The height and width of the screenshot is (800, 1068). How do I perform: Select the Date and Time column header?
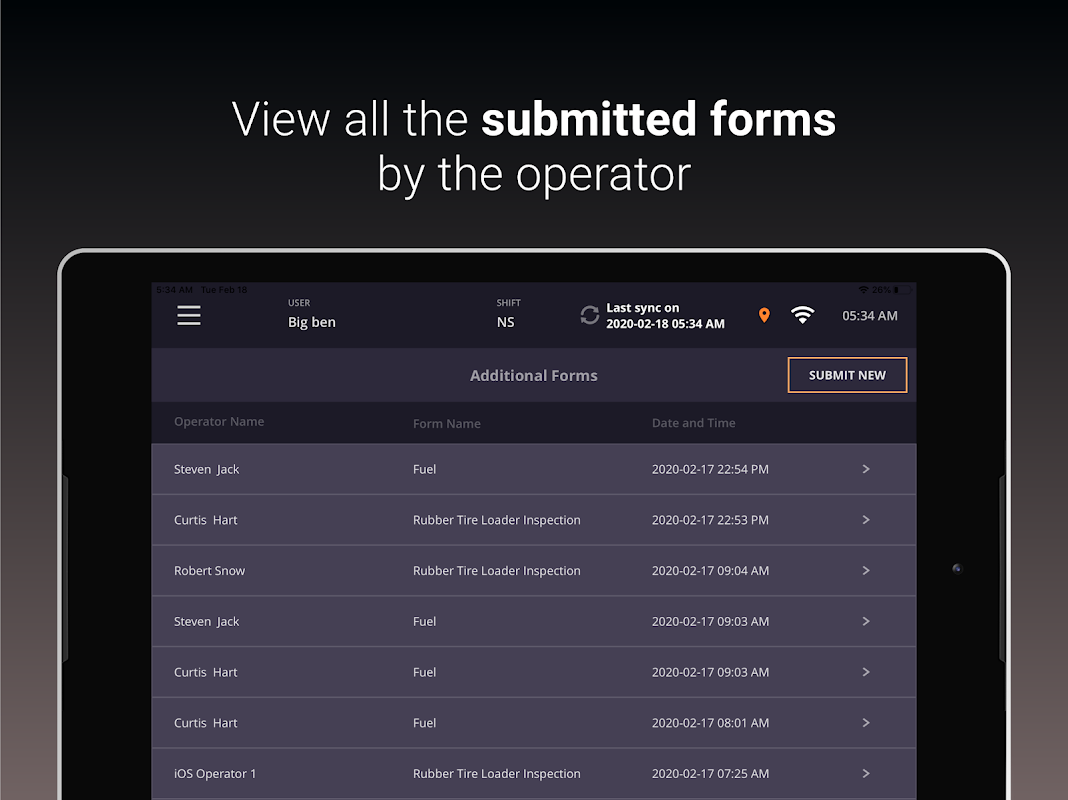pyautogui.click(x=693, y=423)
